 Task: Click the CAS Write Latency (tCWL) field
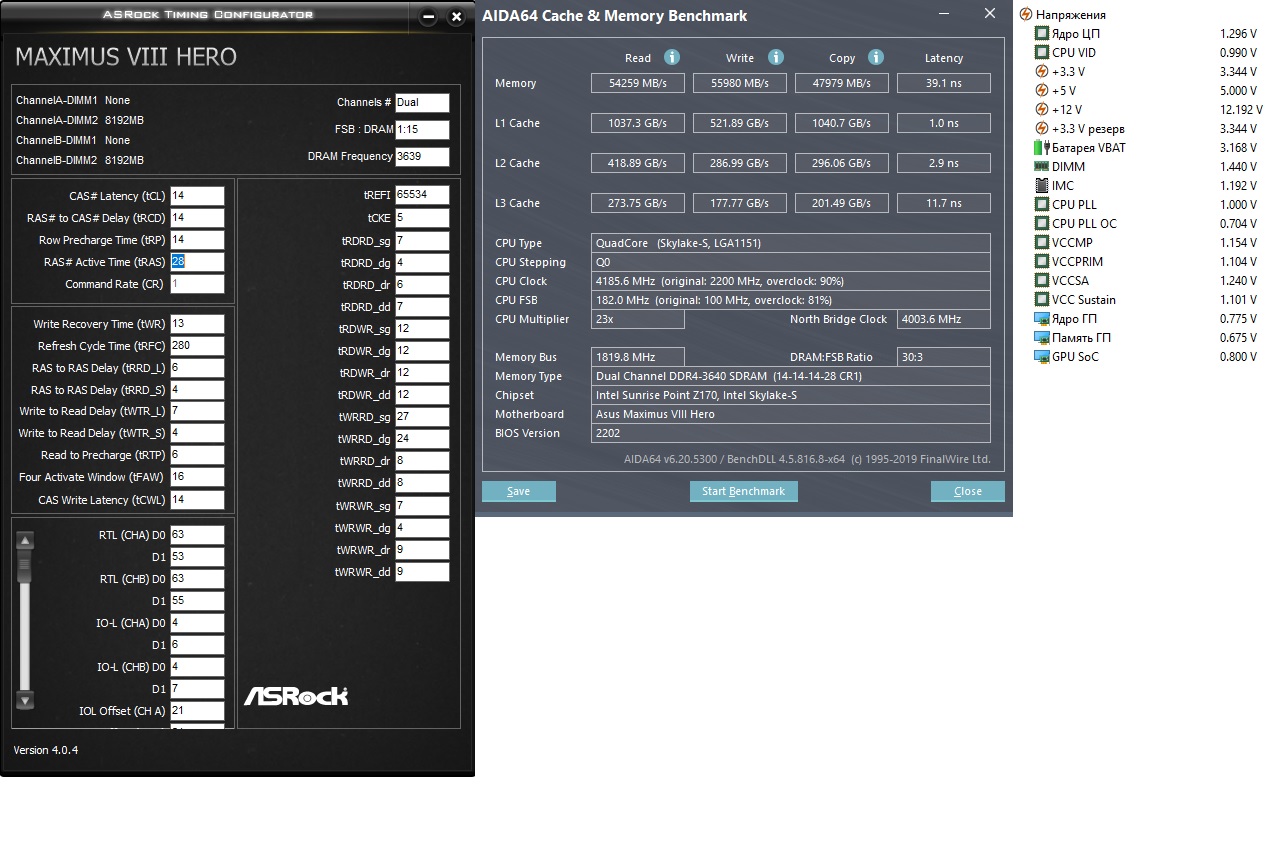(197, 499)
